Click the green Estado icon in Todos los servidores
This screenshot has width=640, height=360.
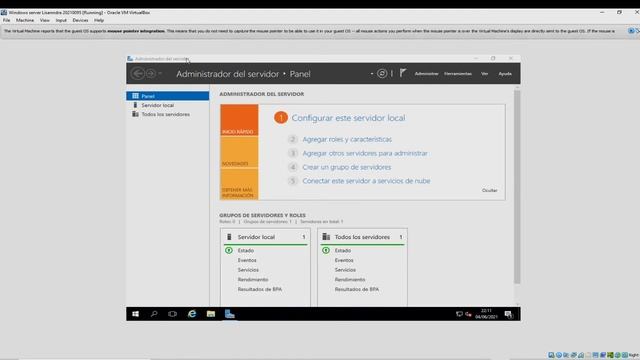click(326, 250)
